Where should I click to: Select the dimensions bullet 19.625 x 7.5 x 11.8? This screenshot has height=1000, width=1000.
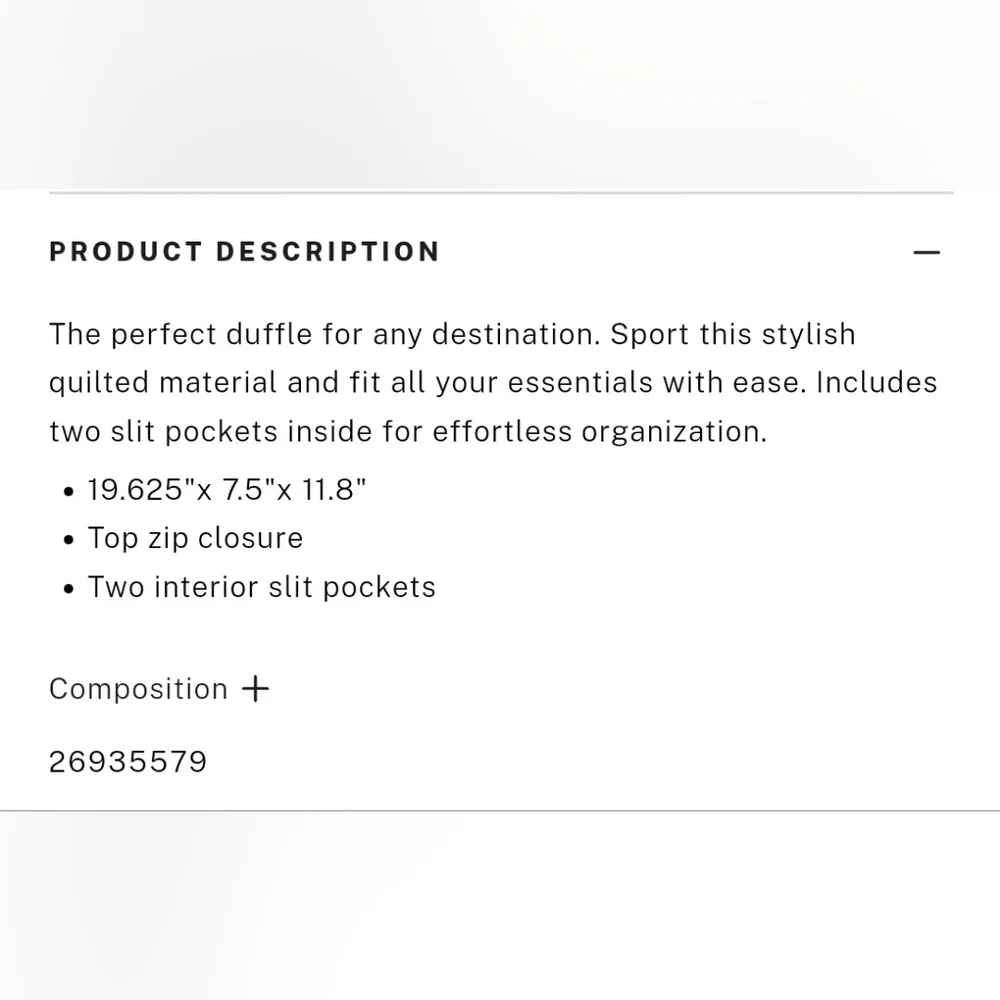(226, 489)
